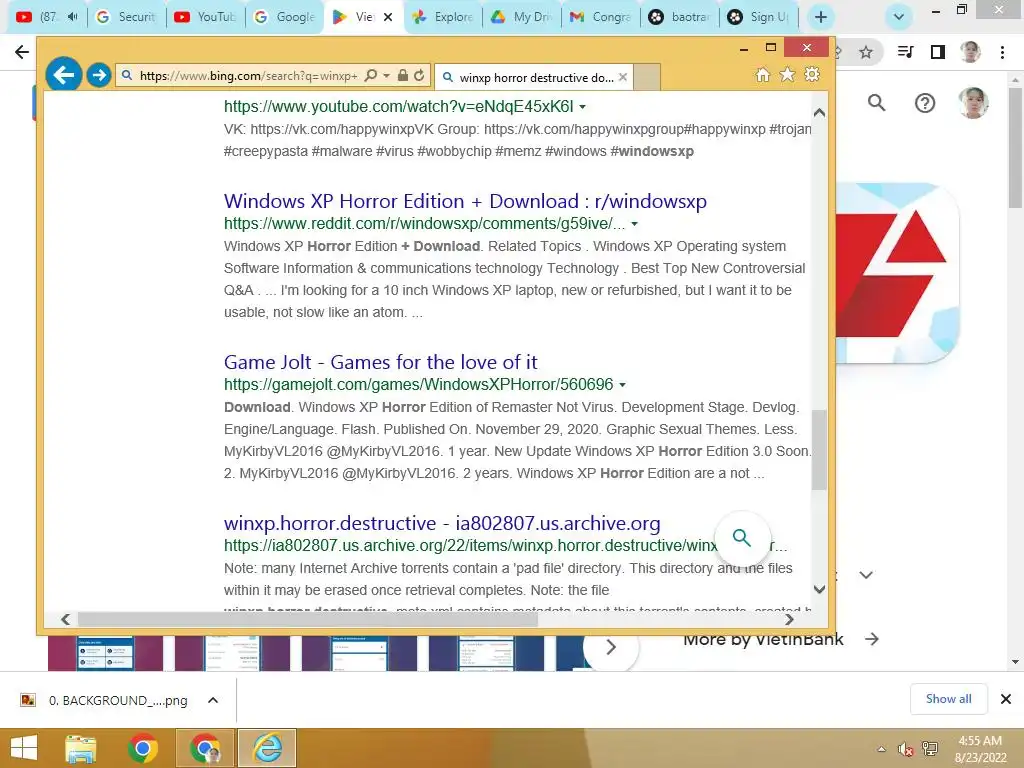
Task: Expand the YouTube result URL dropdown arrow
Action: [583, 107]
